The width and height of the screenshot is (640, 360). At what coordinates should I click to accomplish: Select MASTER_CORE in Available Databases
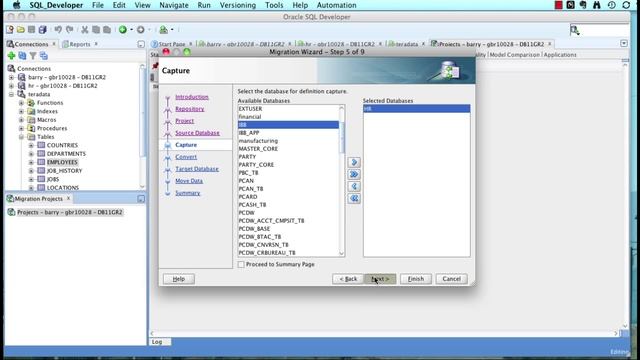288,149
